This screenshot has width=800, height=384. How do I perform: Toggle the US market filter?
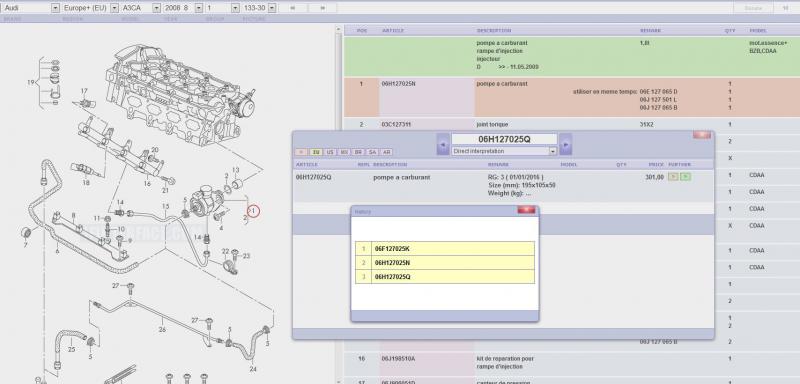330,152
